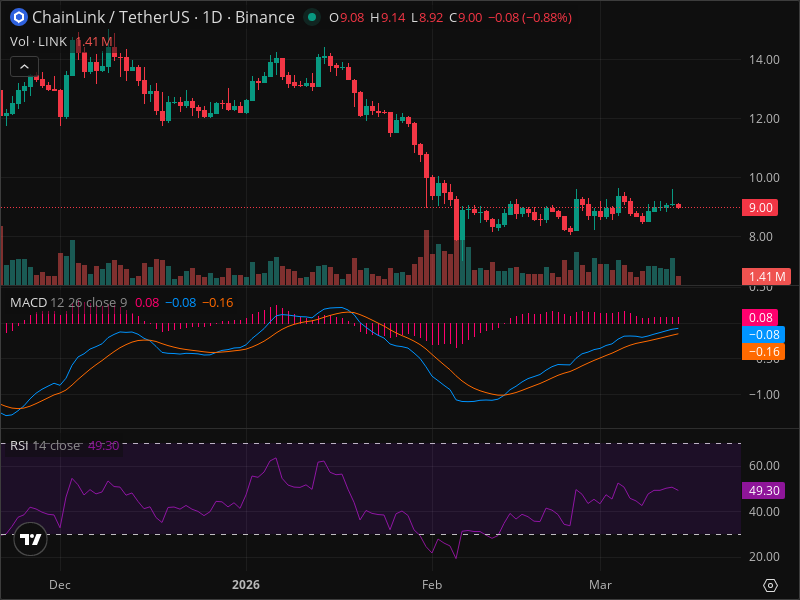This screenshot has width=800, height=600.
Task: Click the 49.30 value in RSI legend
Action: 104,445
